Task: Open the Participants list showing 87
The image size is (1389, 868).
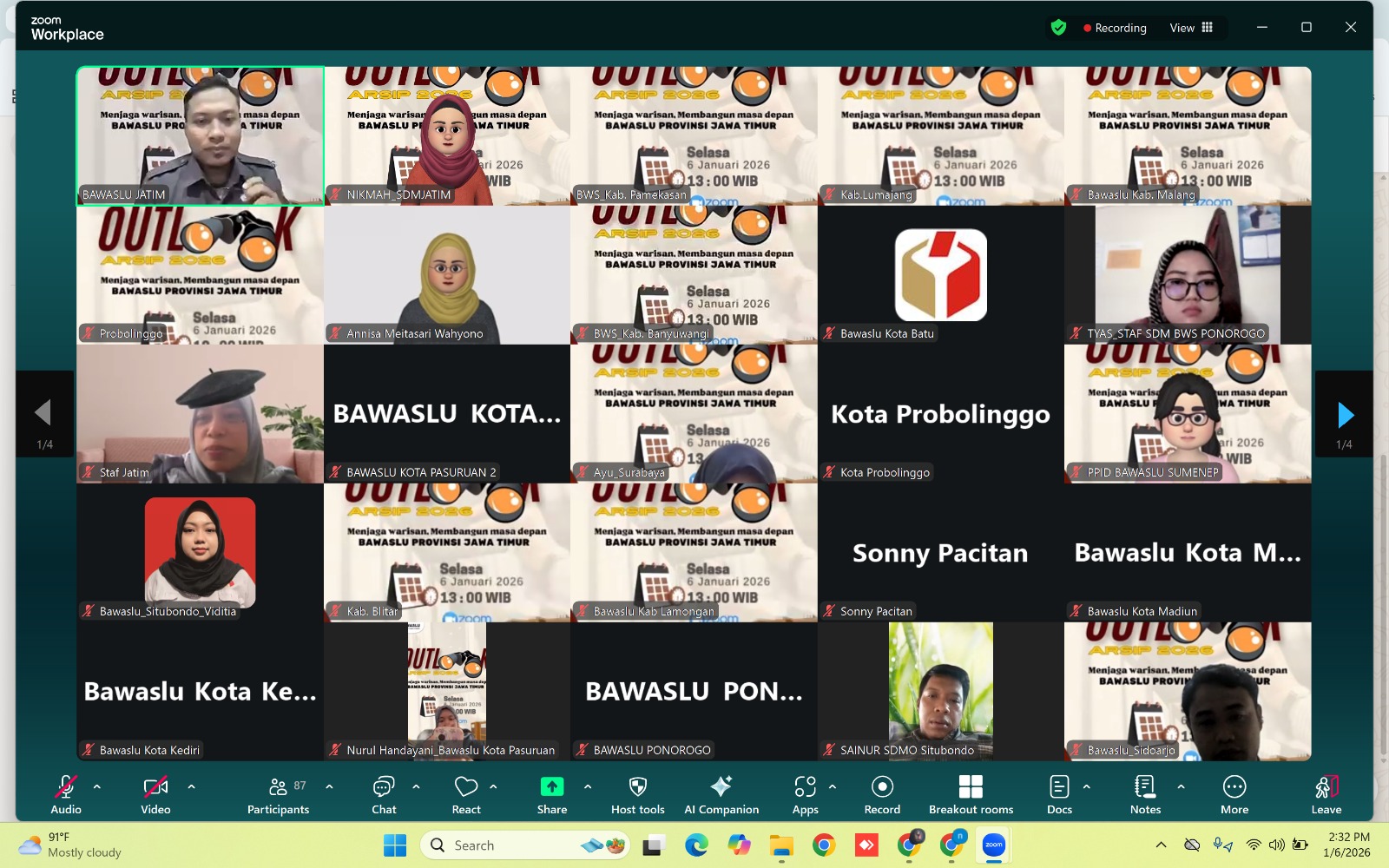Action: (278, 792)
